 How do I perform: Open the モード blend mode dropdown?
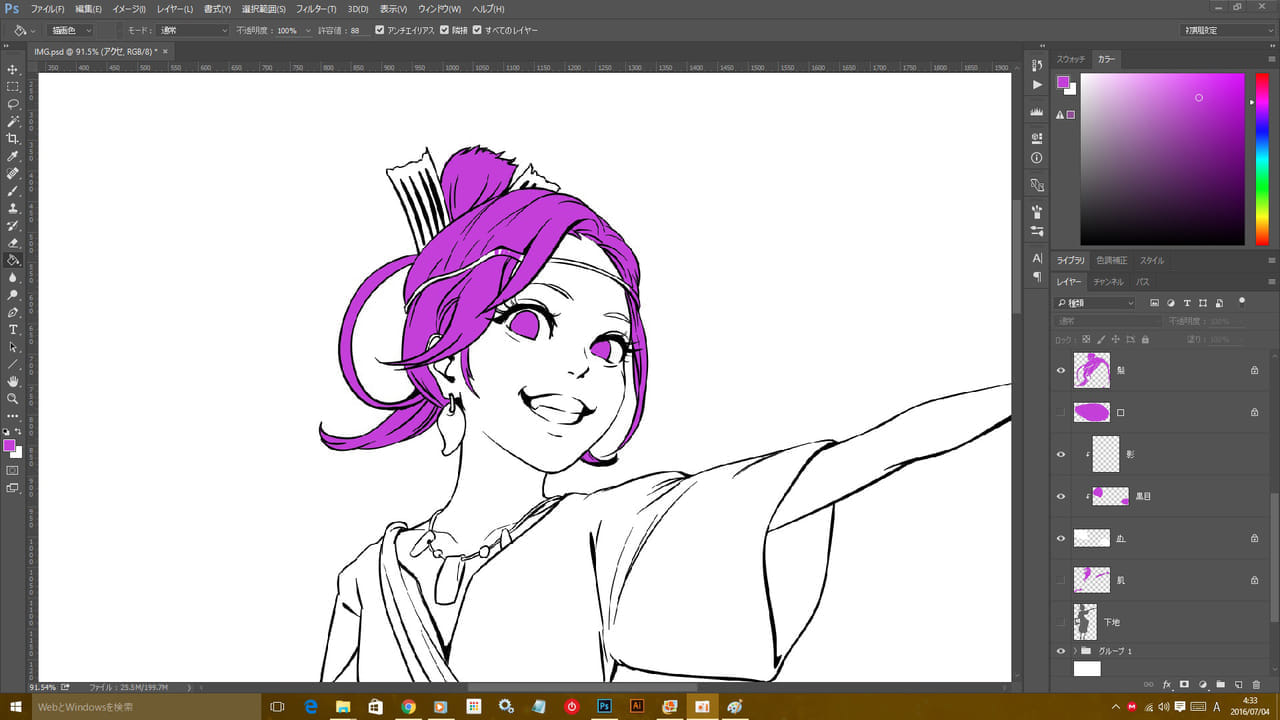pyautogui.click(x=194, y=31)
